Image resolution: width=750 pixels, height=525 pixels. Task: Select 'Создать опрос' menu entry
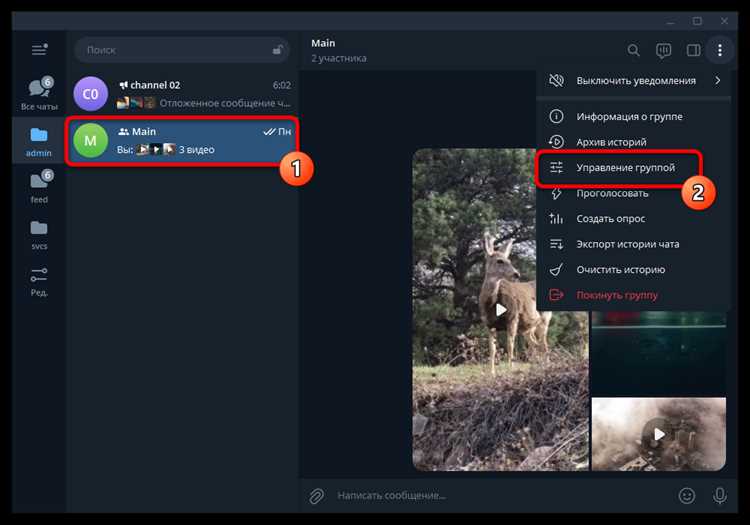click(633, 219)
